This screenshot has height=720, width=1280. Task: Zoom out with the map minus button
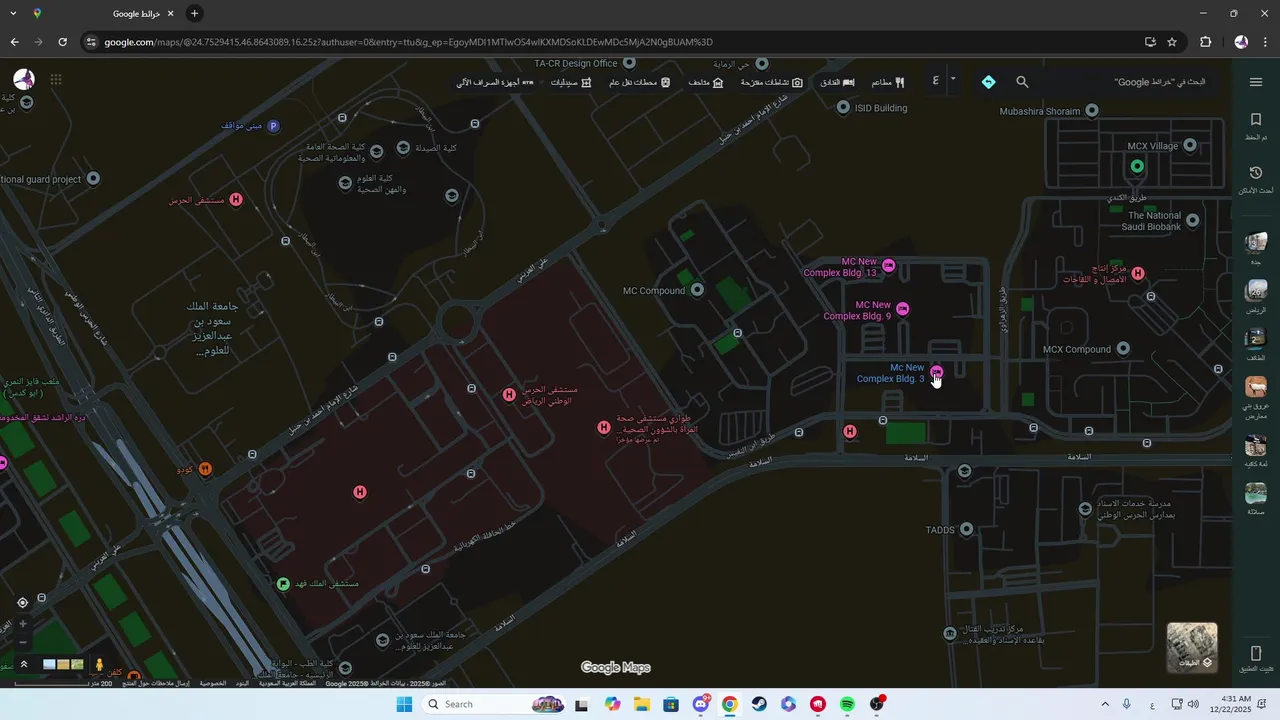coord(23,642)
